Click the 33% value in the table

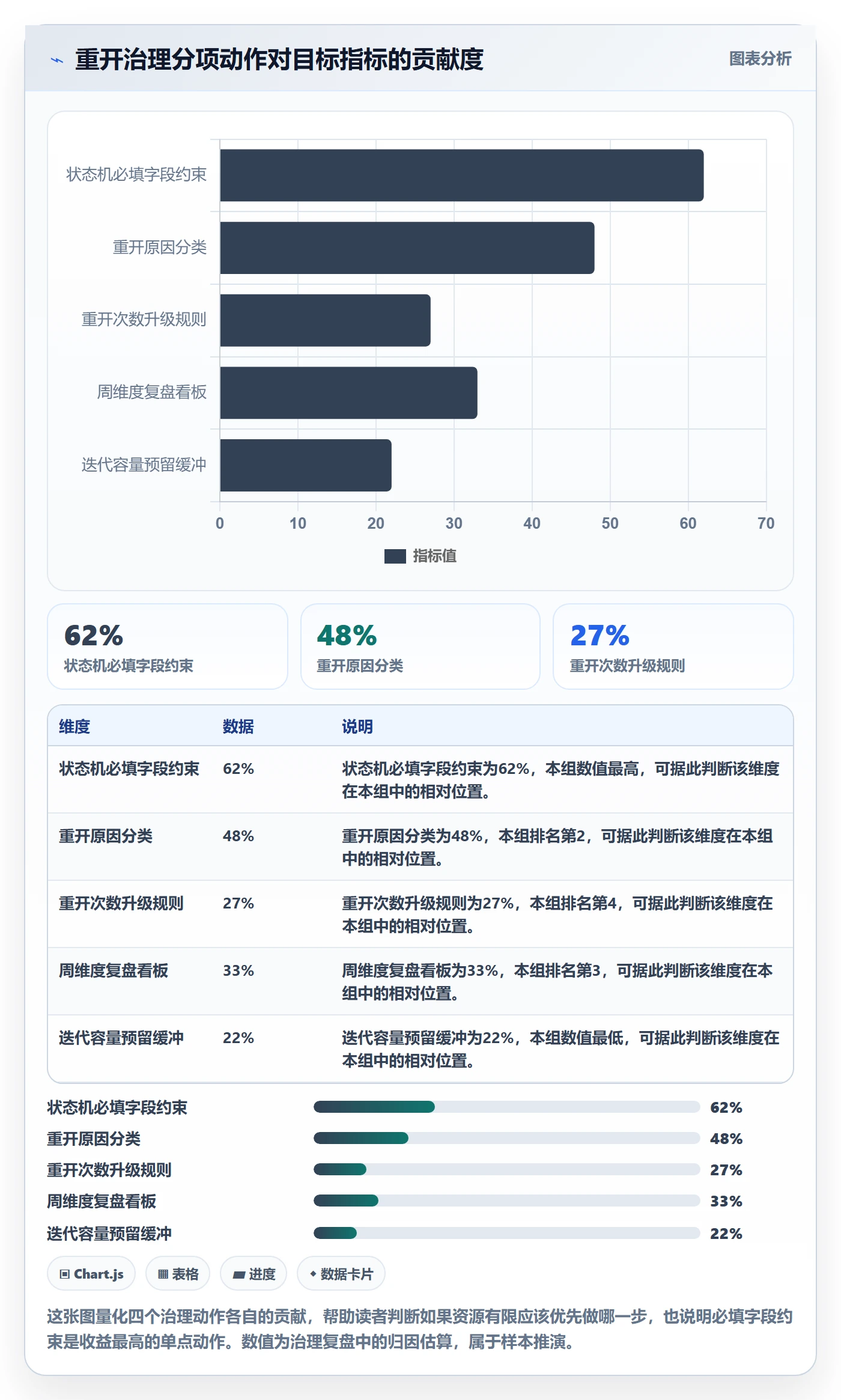coord(238,970)
